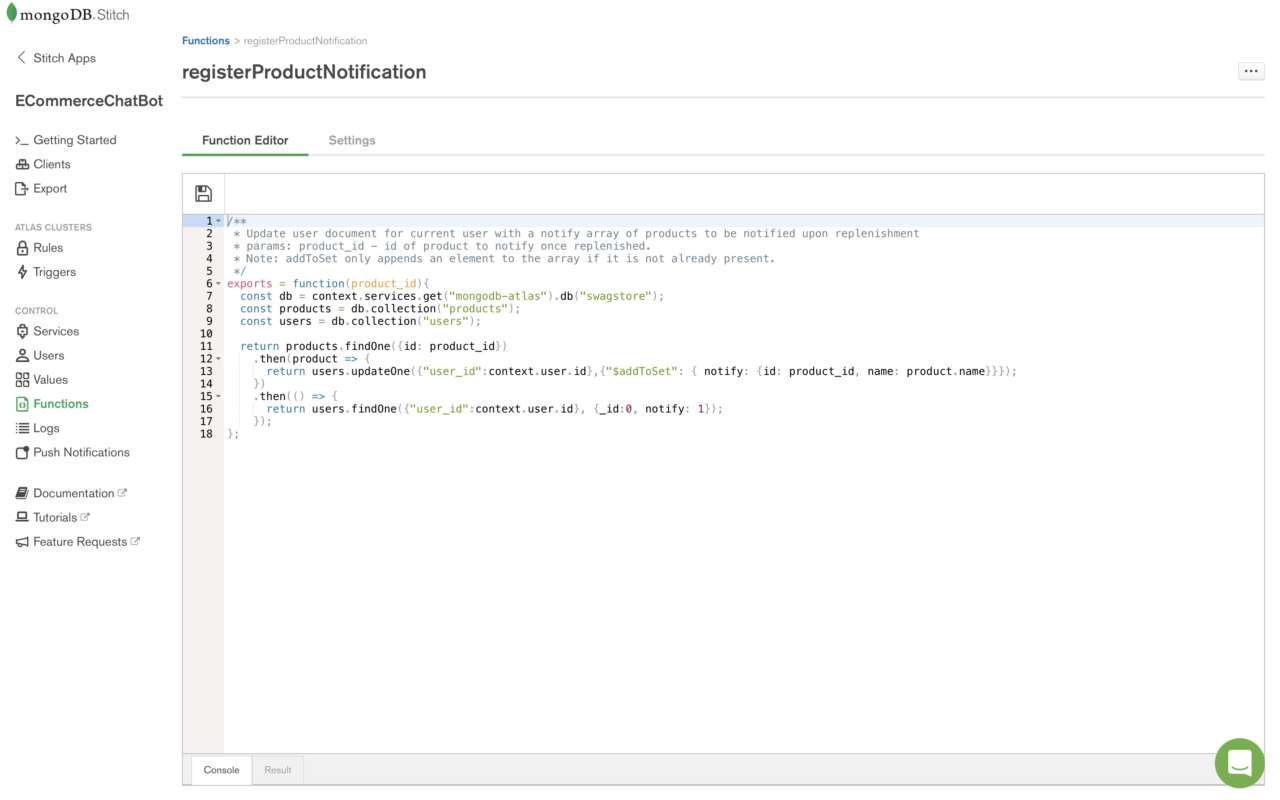Click the save floppy disk icon
1280x800 pixels.
[203, 193]
